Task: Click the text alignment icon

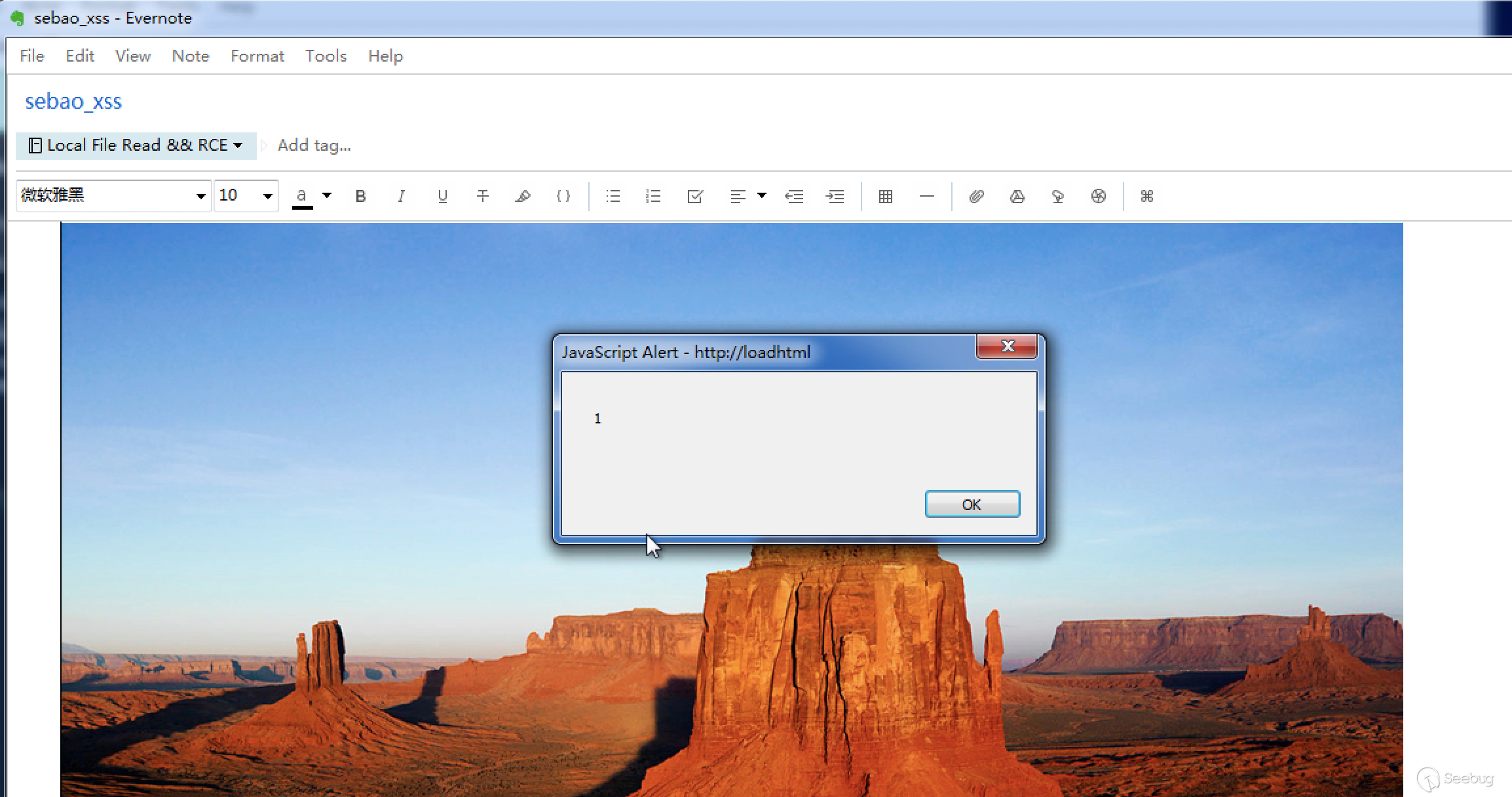Action: coord(738,196)
